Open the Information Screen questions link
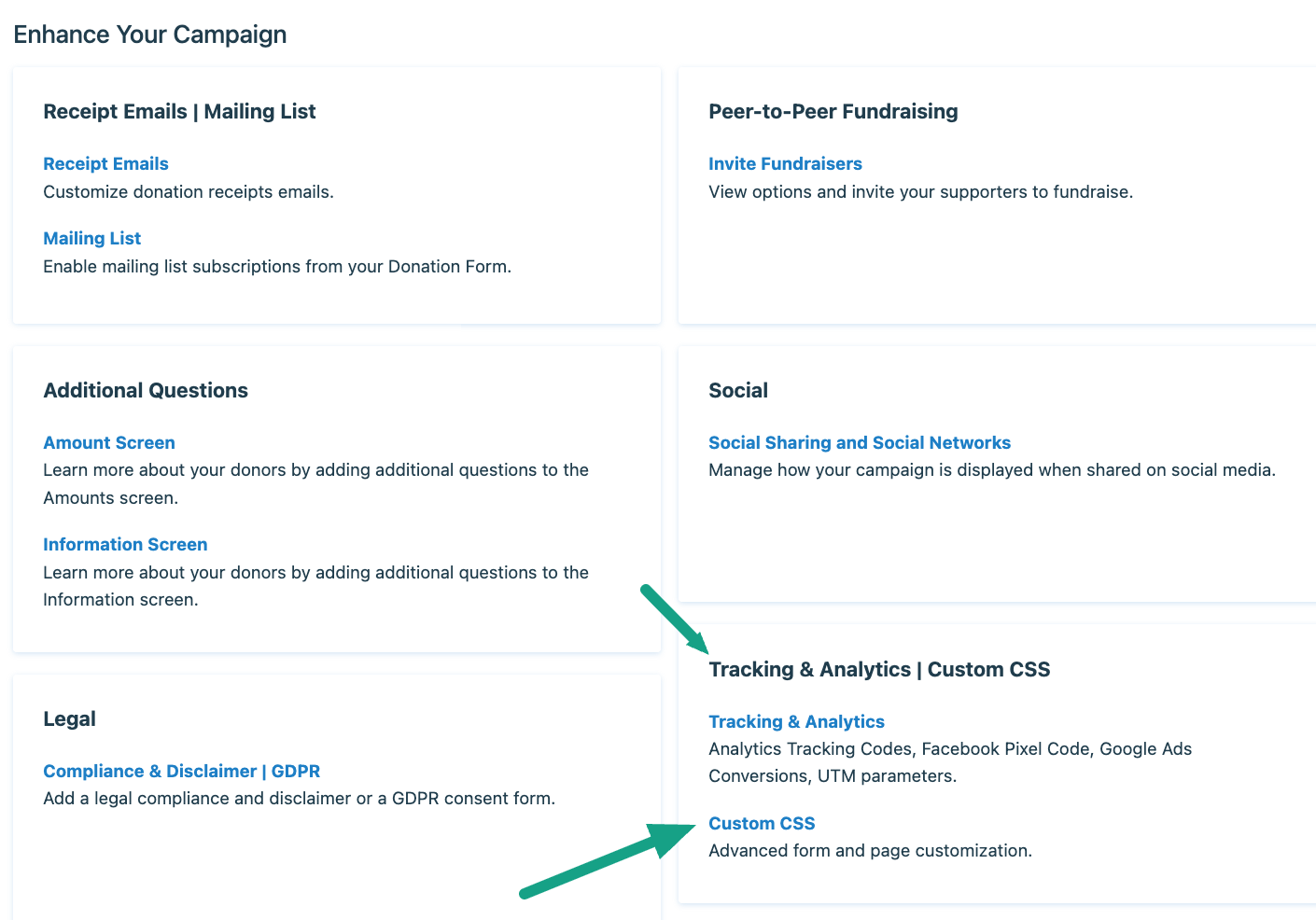This screenshot has height=920, width=1316. [125, 545]
